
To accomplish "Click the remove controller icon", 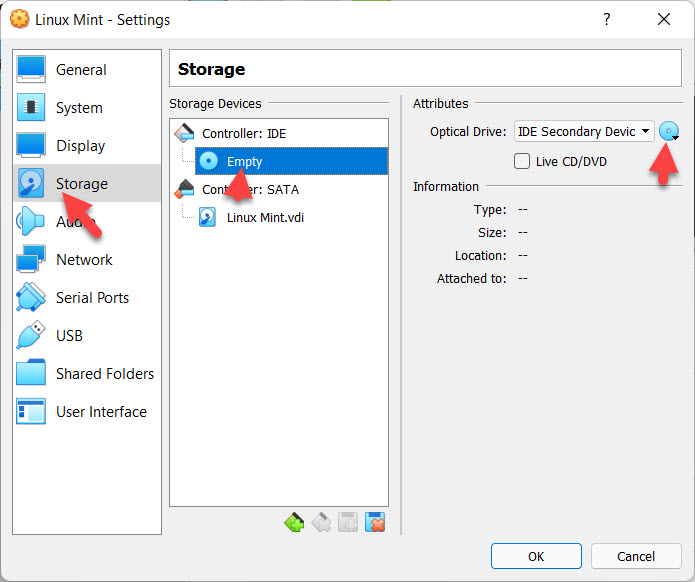I will pos(321,522).
